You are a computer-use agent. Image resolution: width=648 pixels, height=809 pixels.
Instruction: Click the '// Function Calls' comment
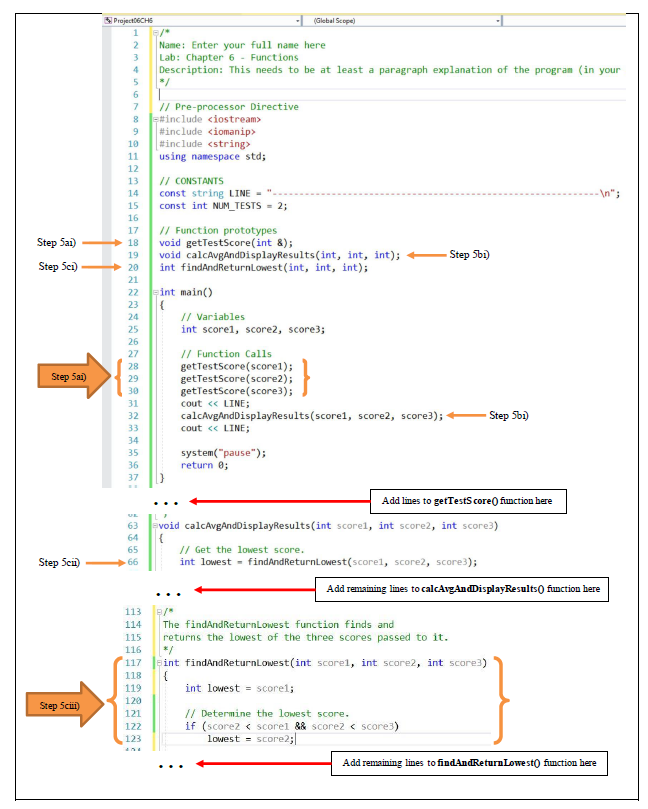226,354
